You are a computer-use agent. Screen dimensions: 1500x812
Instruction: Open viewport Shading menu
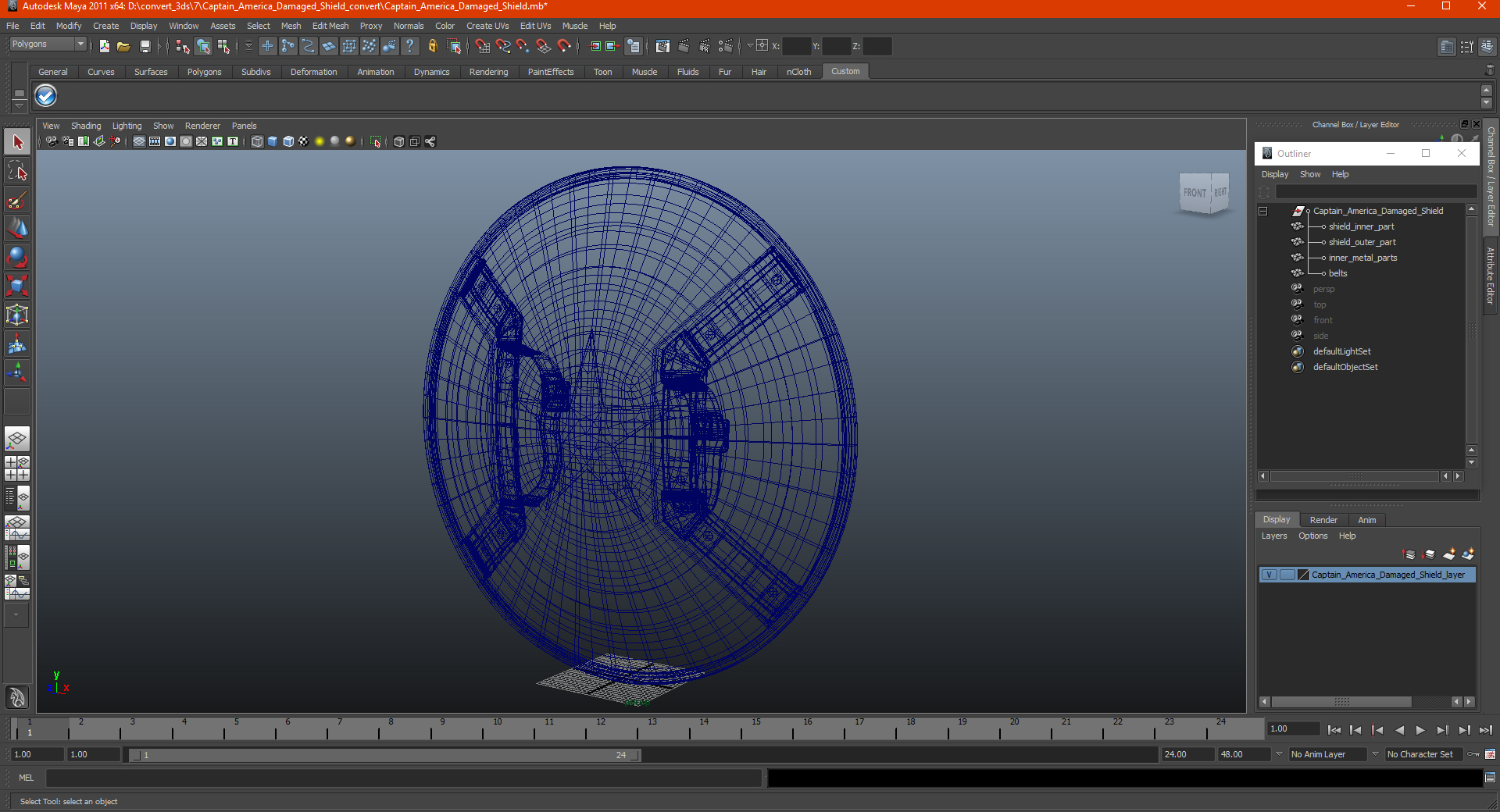click(86, 126)
